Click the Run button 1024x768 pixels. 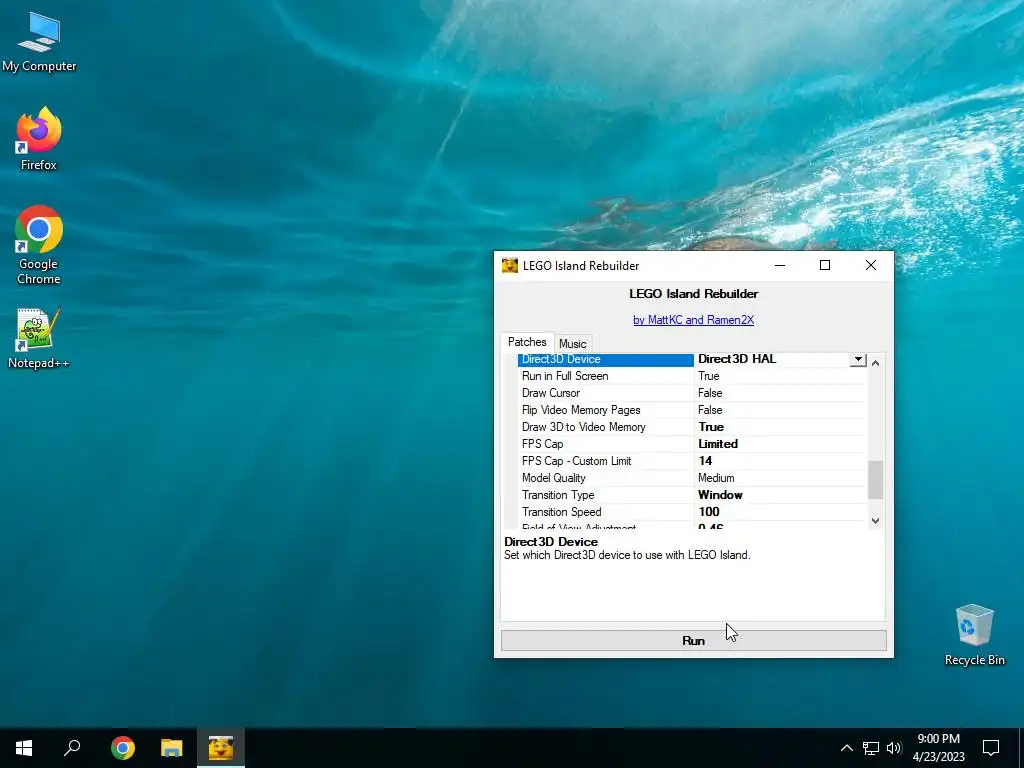tap(694, 641)
